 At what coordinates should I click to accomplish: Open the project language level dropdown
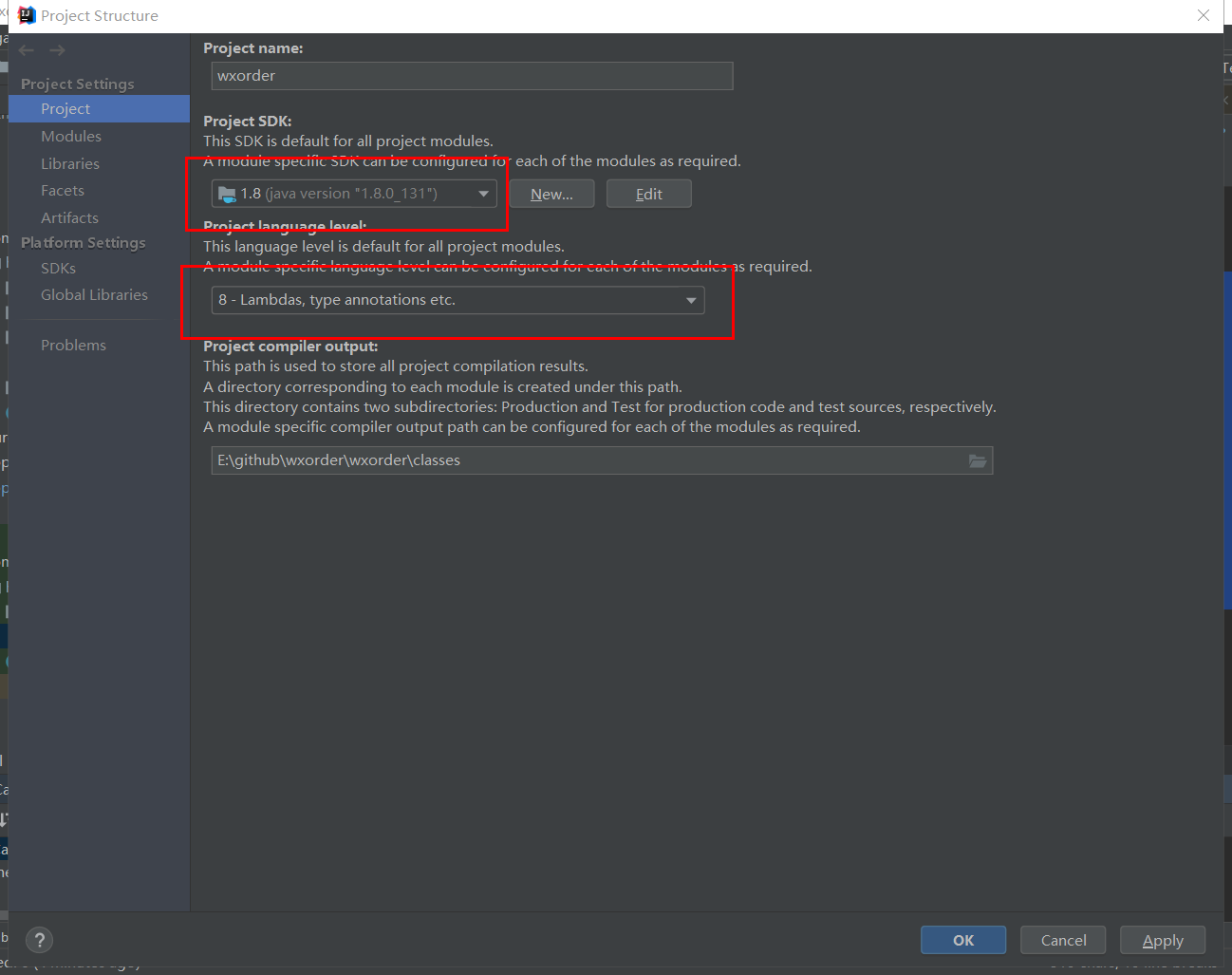tap(457, 300)
